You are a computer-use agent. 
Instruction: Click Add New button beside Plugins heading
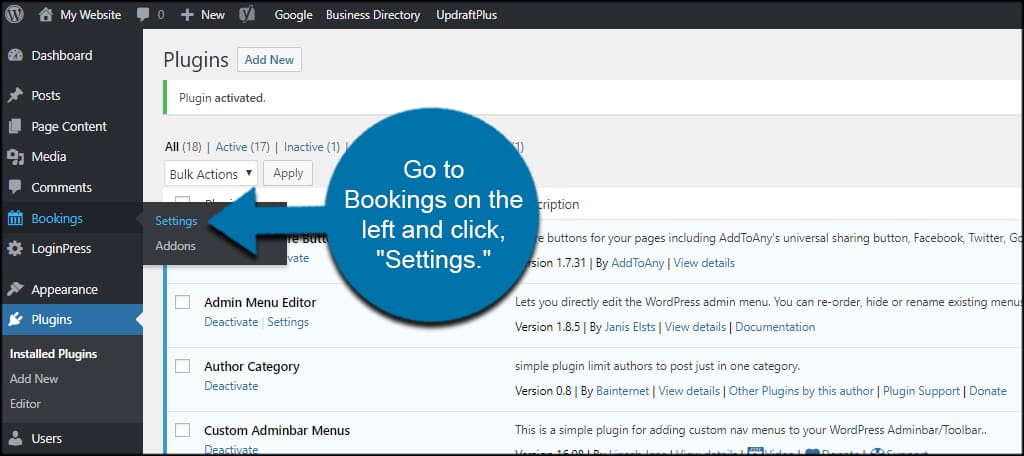(269, 59)
